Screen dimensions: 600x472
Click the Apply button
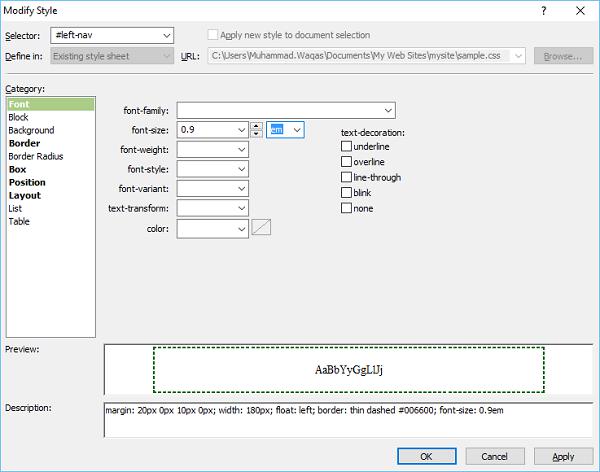563,456
